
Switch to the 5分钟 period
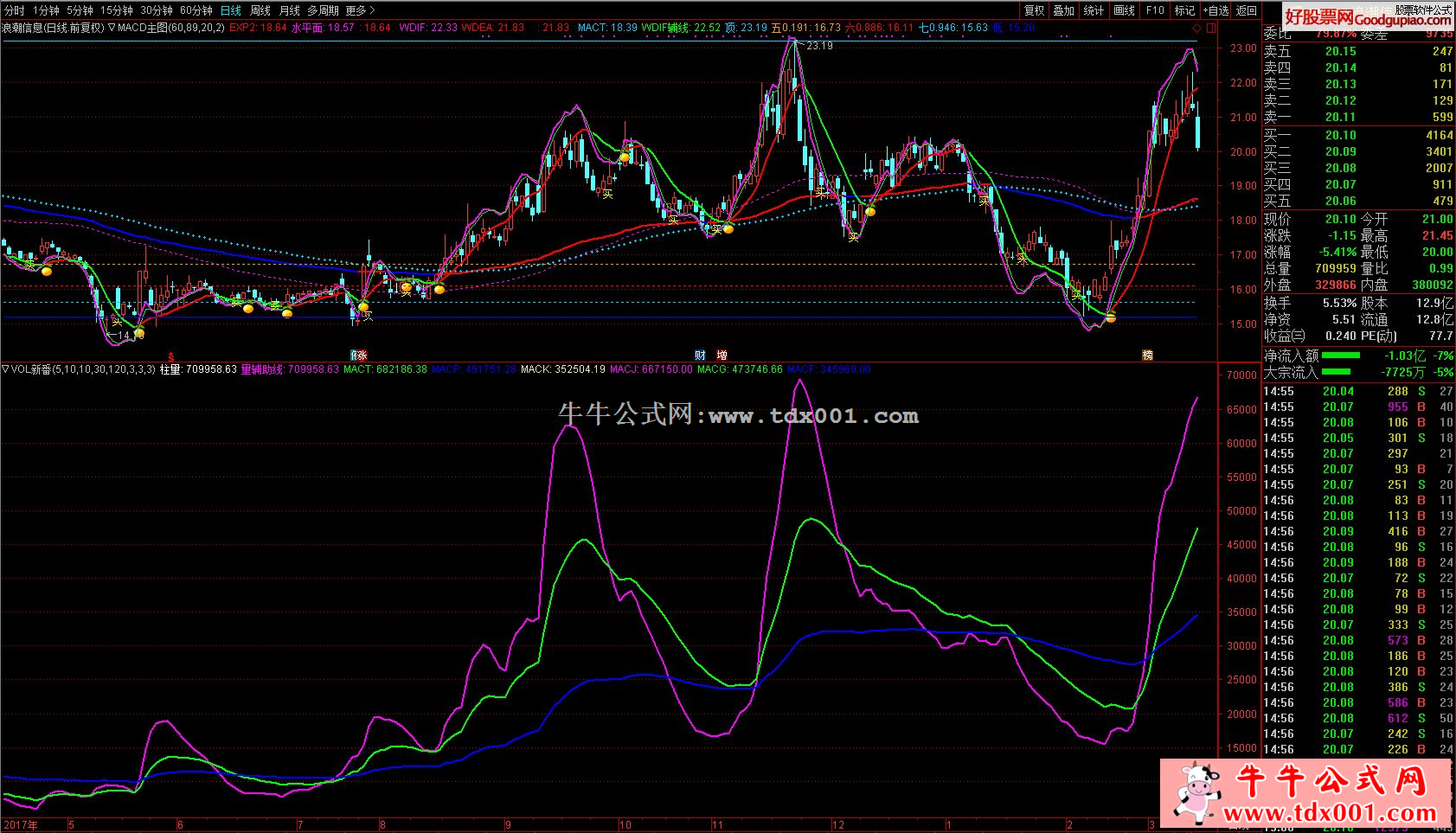(x=80, y=10)
